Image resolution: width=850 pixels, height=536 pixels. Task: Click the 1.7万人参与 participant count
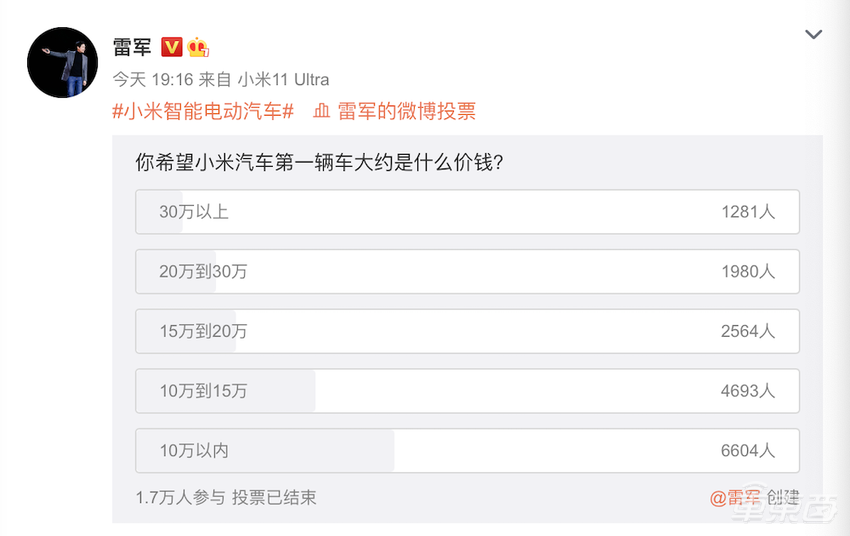point(180,497)
